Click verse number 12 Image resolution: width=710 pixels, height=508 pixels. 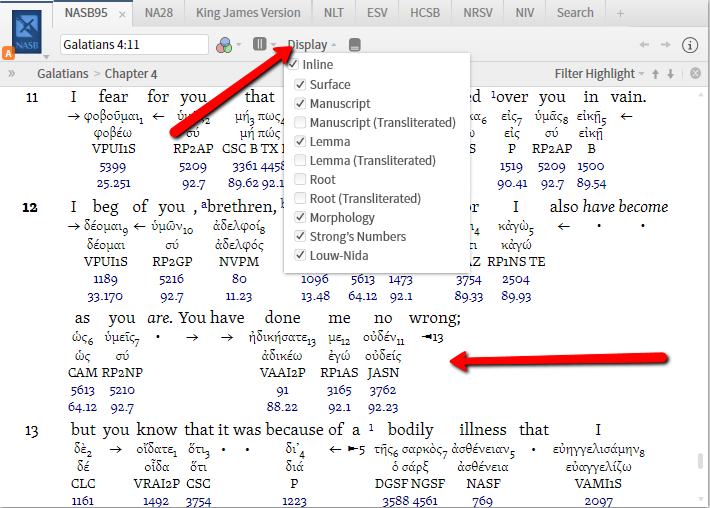(x=30, y=207)
